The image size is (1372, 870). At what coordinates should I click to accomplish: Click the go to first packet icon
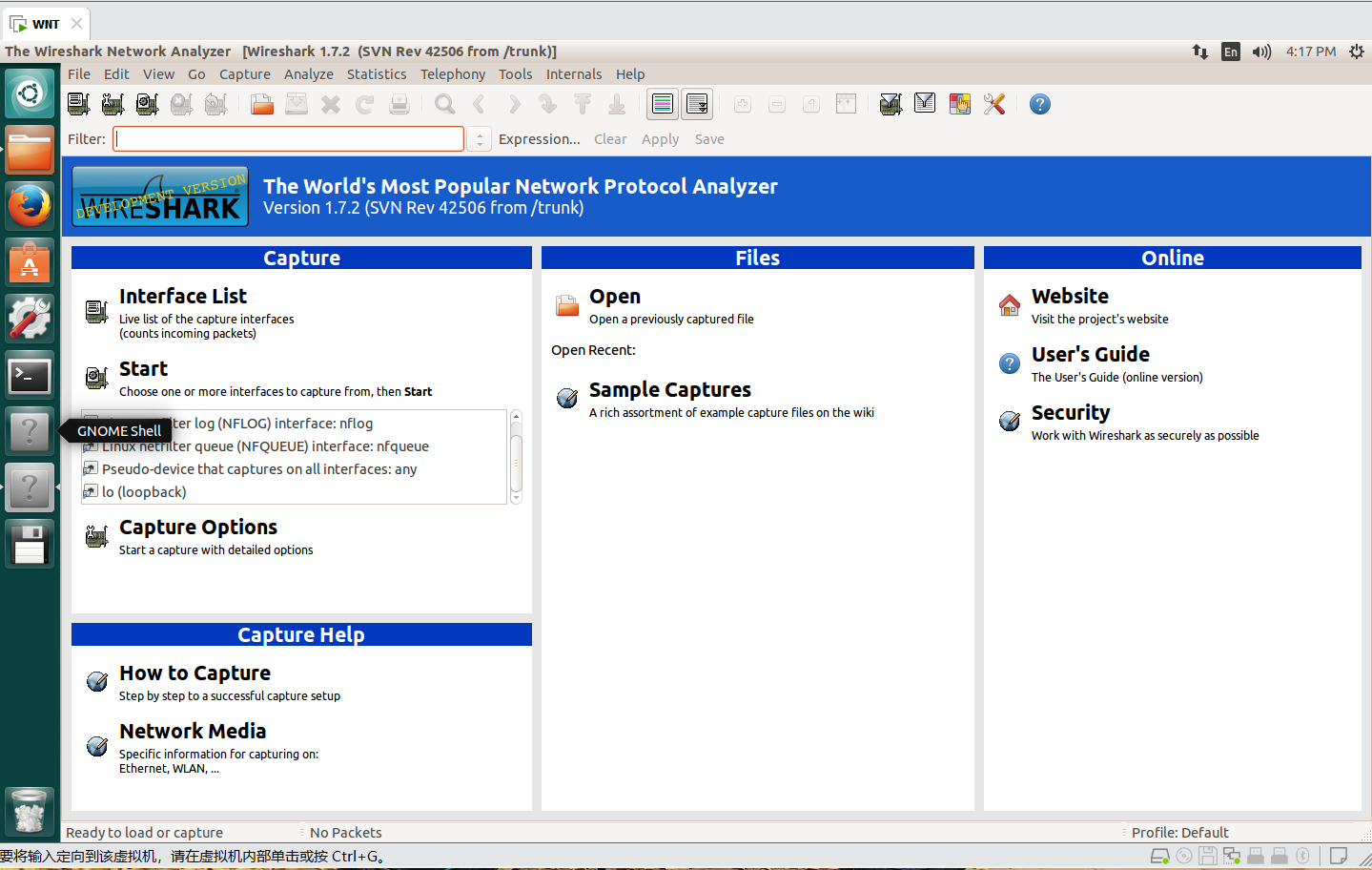(x=583, y=104)
